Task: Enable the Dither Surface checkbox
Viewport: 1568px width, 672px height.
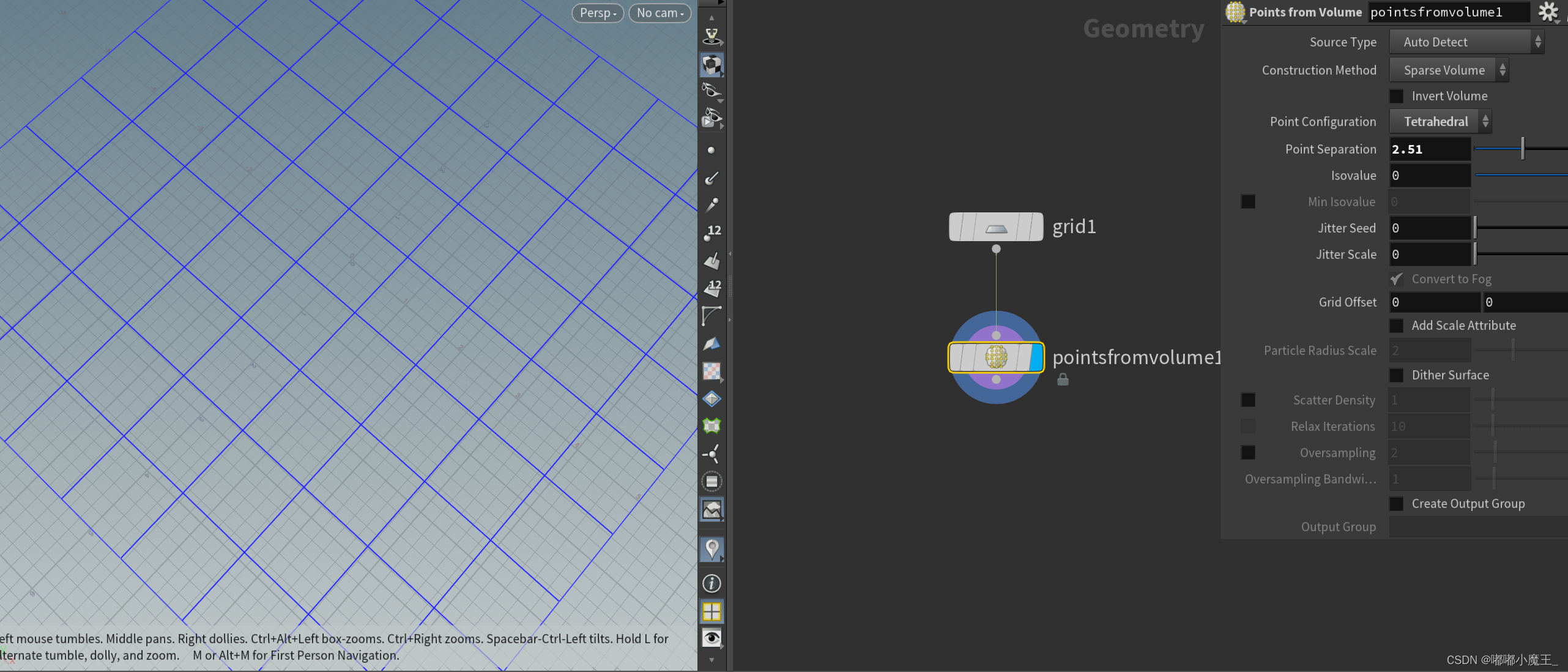Action: [x=1396, y=375]
